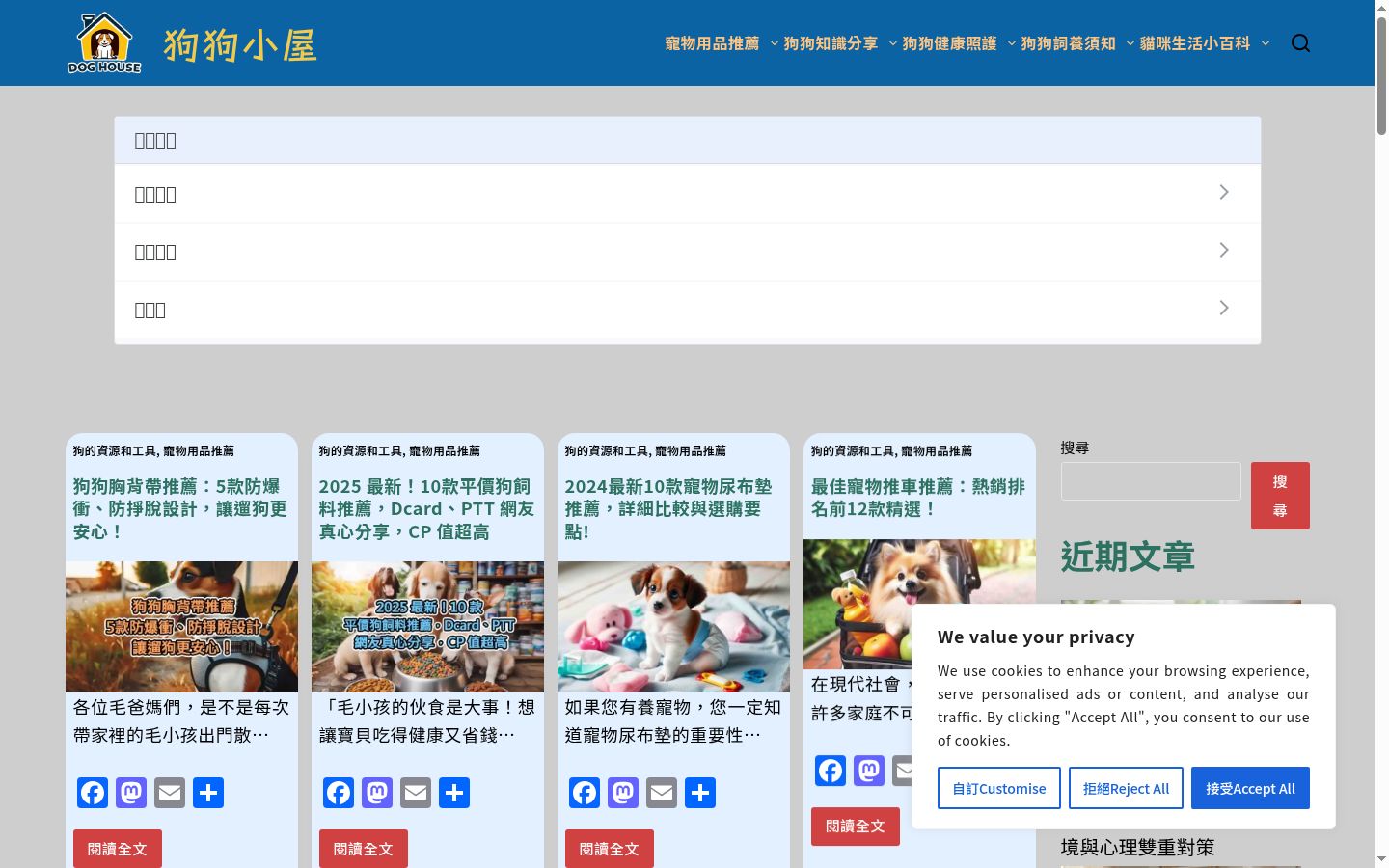Expand the 狗狗健康照護 submenu arrow
The image size is (1389, 868).
1011,43
